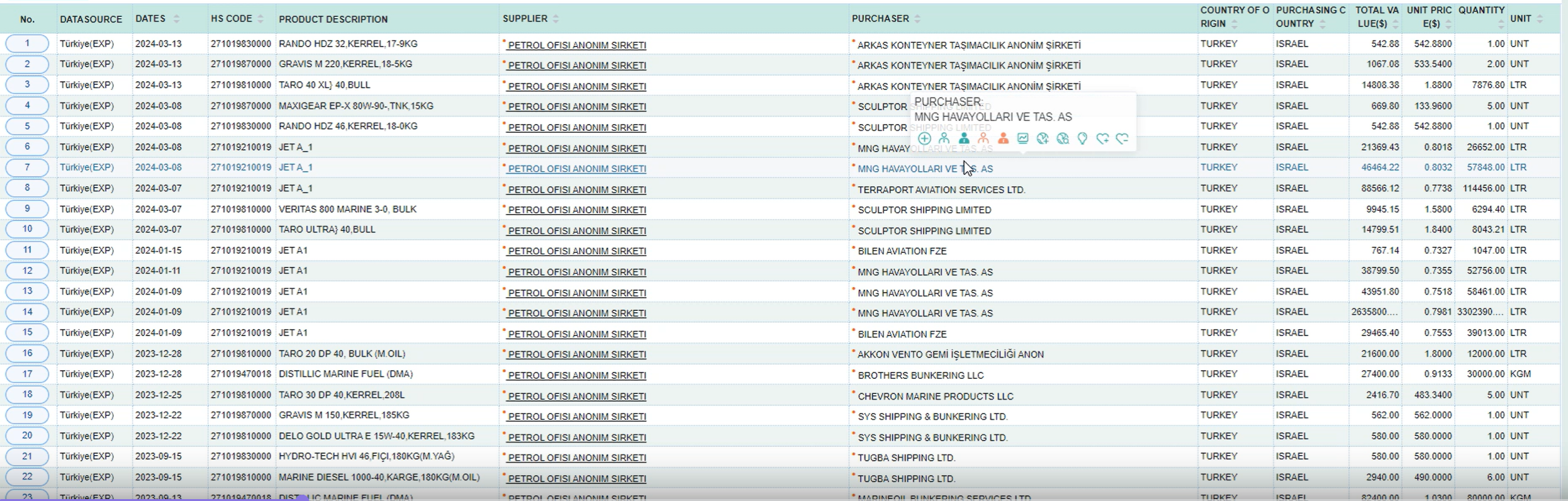Select product 'MARINE DIESEL 1000-40,KARGE,180KG(M.OIL)'

(x=379, y=477)
